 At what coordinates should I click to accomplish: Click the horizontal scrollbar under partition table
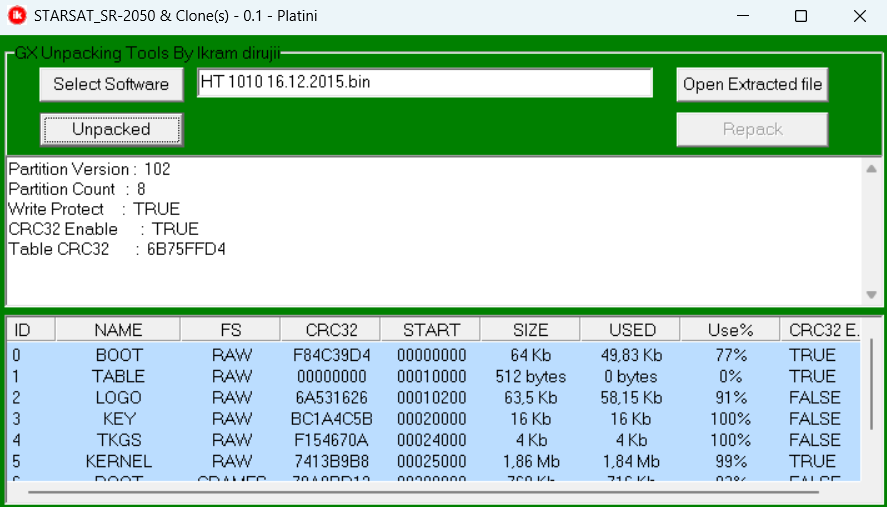(423, 491)
